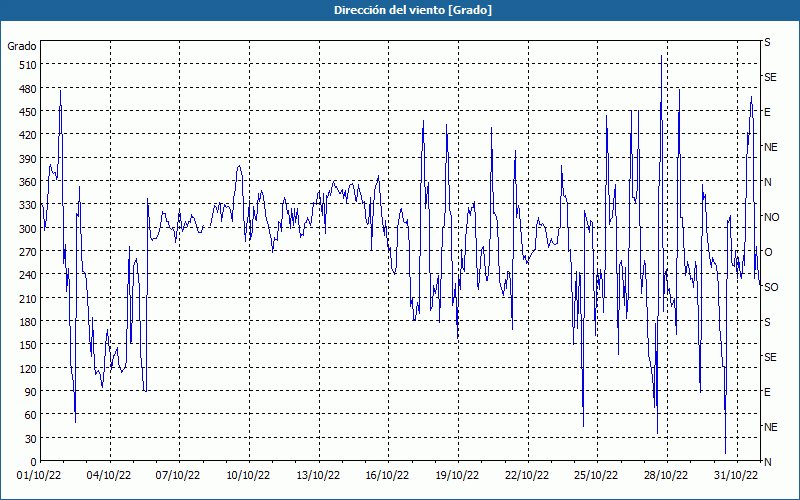Click the 510 y-axis value
The height and width of the screenshot is (500, 800).
28,65
